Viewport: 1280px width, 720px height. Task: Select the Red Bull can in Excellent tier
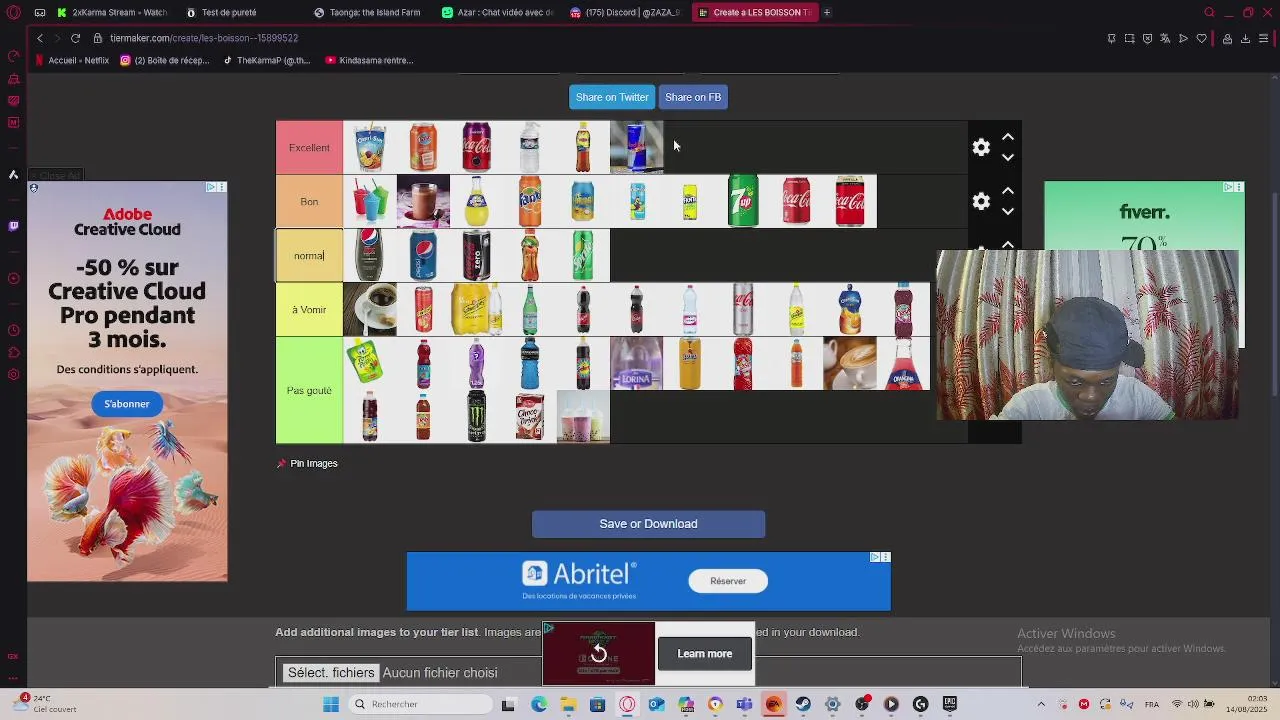tap(636, 147)
